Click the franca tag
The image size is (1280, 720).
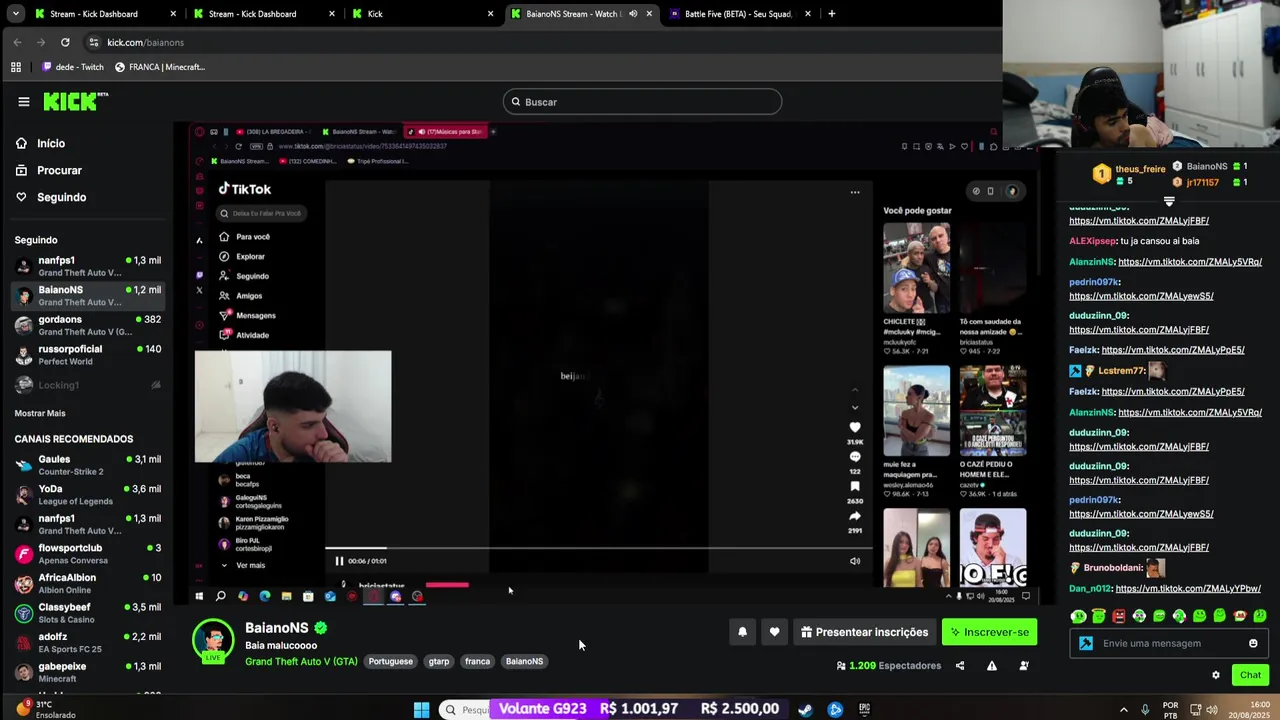(x=477, y=662)
